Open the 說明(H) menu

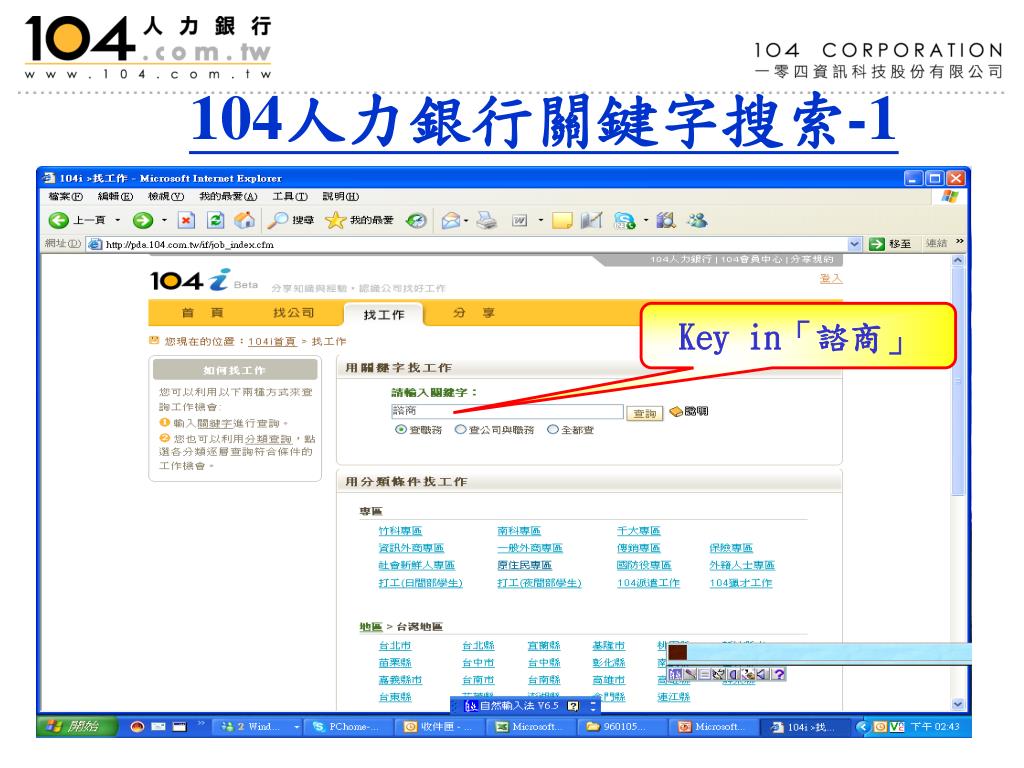(340, 197)
